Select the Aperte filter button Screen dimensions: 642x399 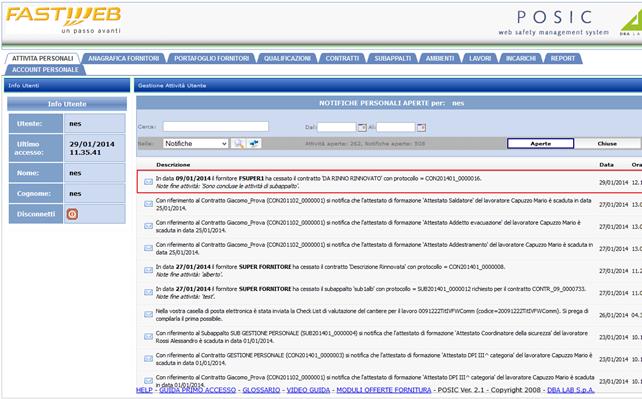tap(540, 144)
